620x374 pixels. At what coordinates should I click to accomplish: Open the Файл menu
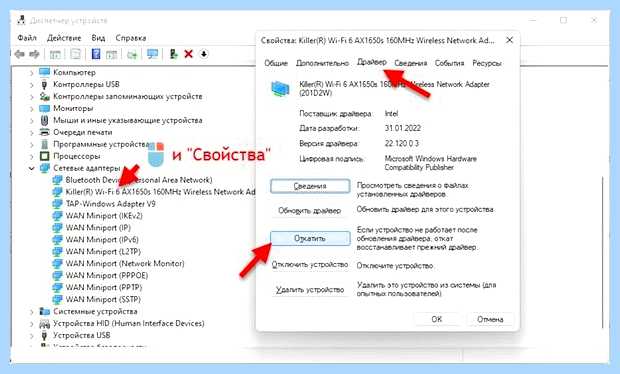point(27,38)
